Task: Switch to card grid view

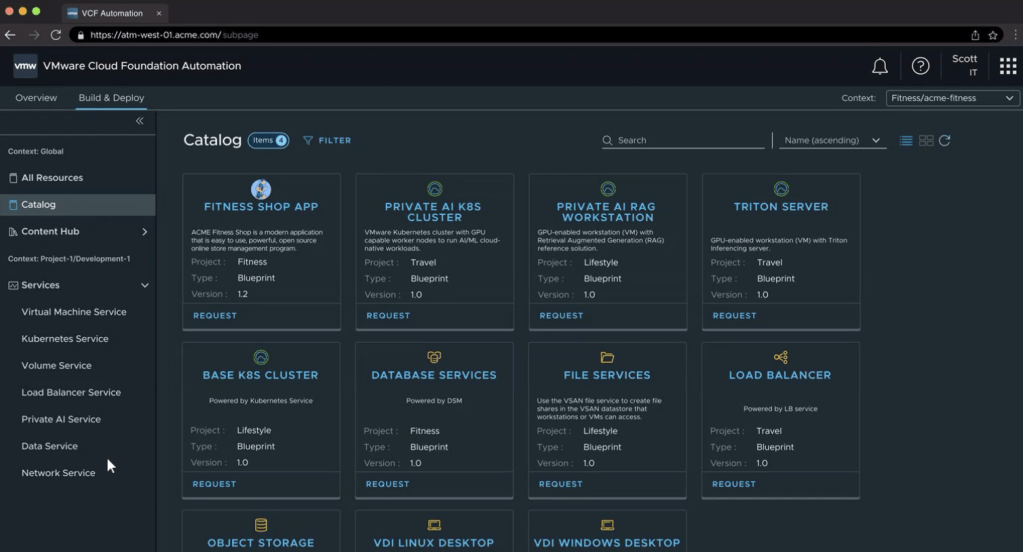Action: [x=926, y=141]
